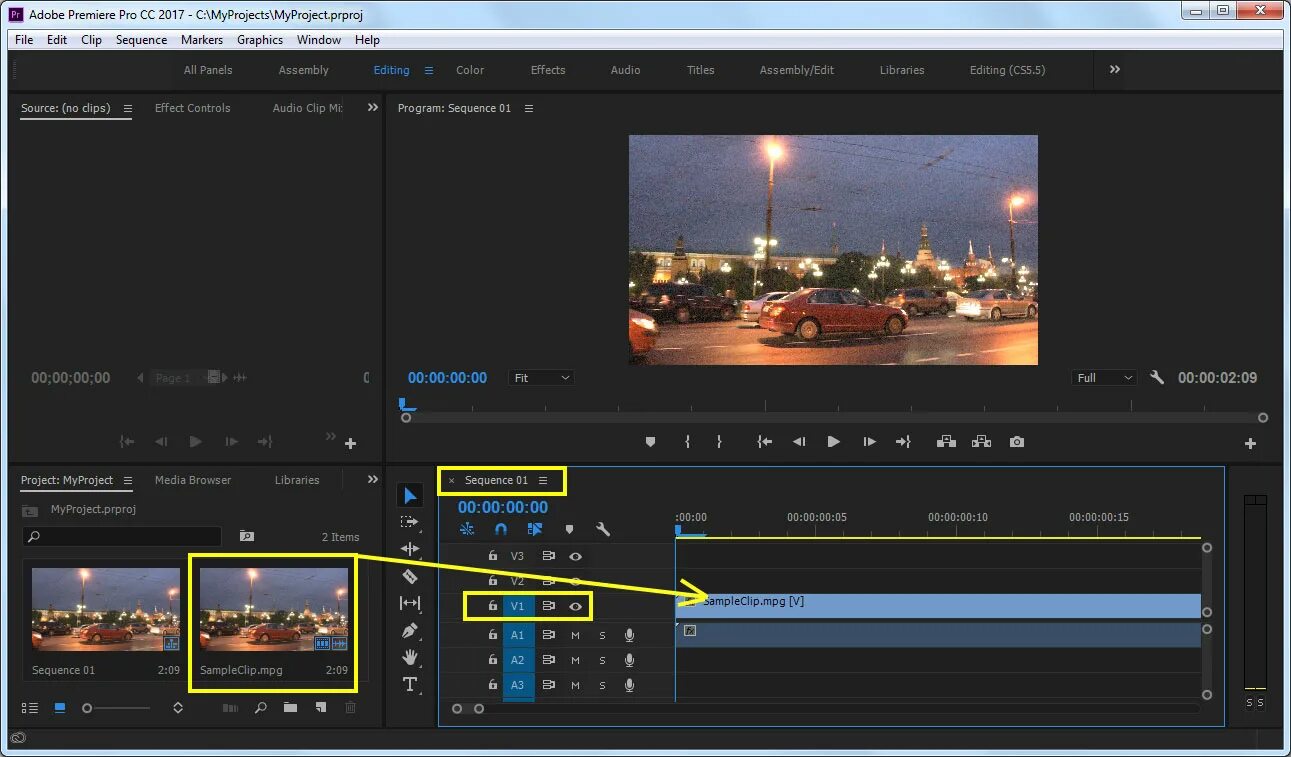Image resolution: width=1291 pixels, height=757 pixels.
Task: Select the Selection tool arrow
Action: click(410, 495)
